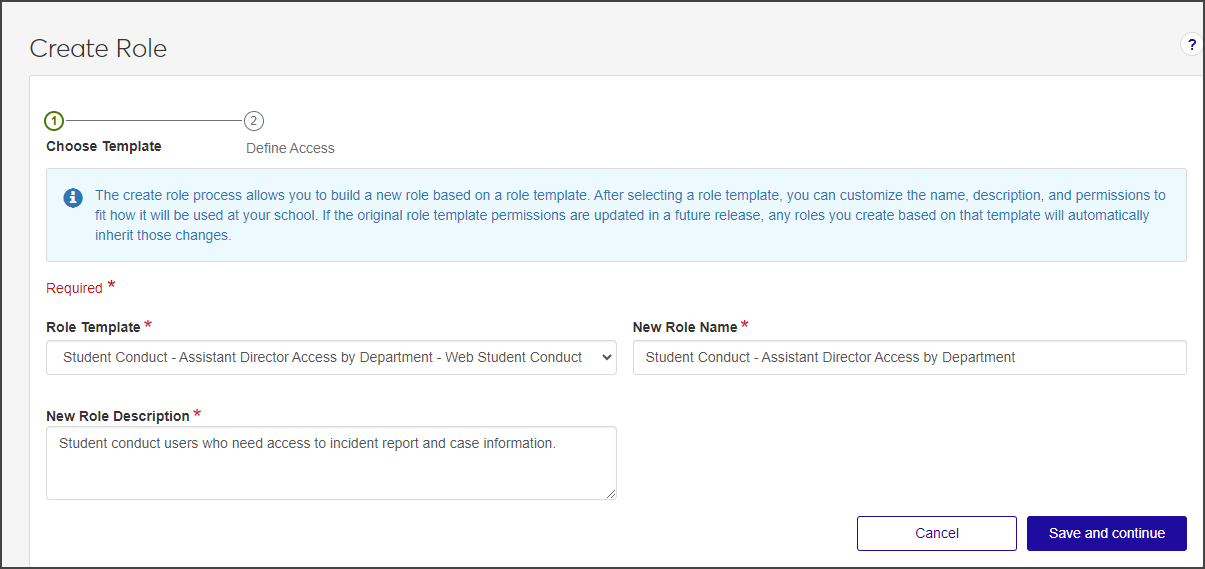
Task: Click the New Role Name field label
Action: (685, 327)
